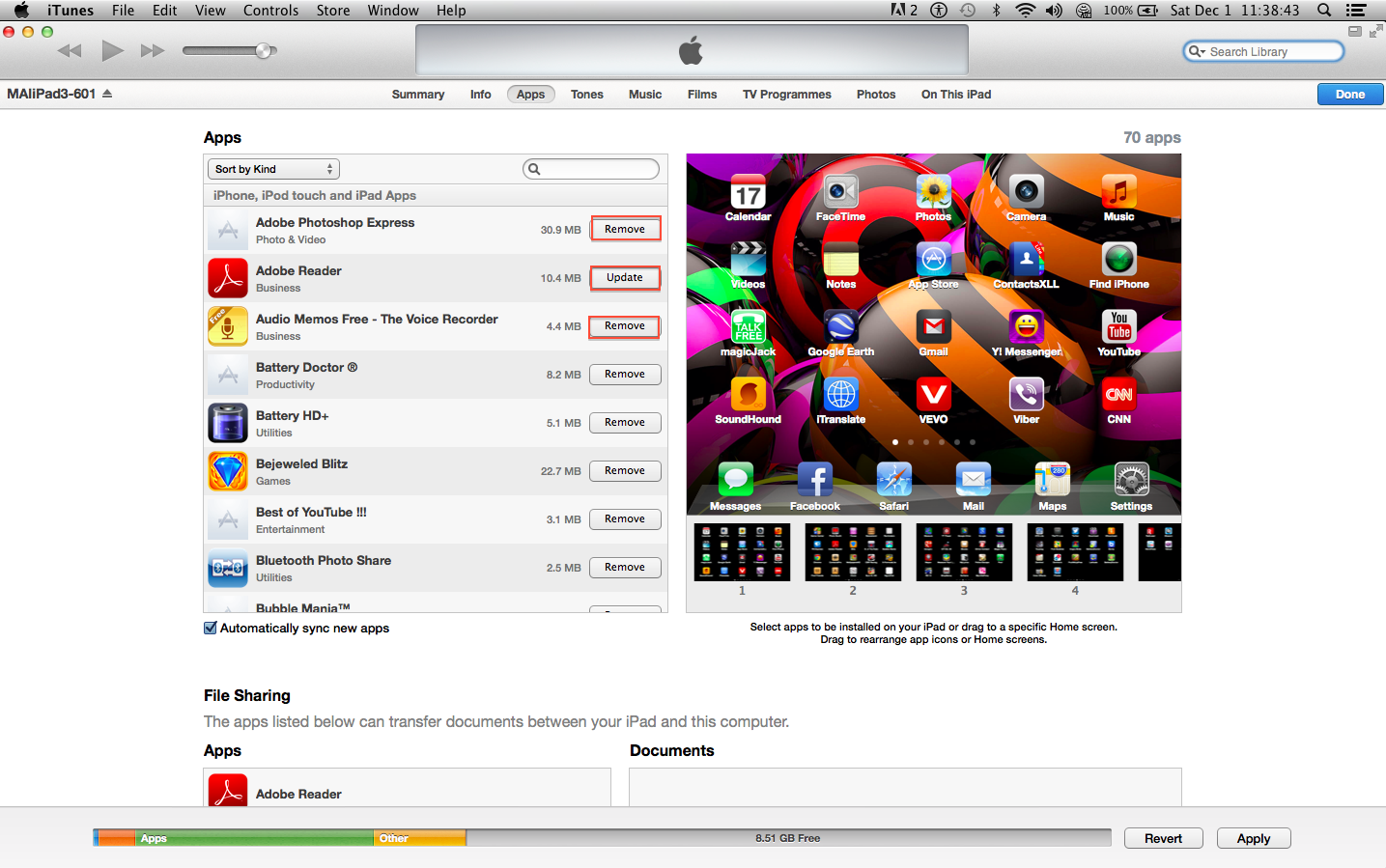Click the Google Earth app icon
This screenshot has height=868, width=1386.
point(841,326)
